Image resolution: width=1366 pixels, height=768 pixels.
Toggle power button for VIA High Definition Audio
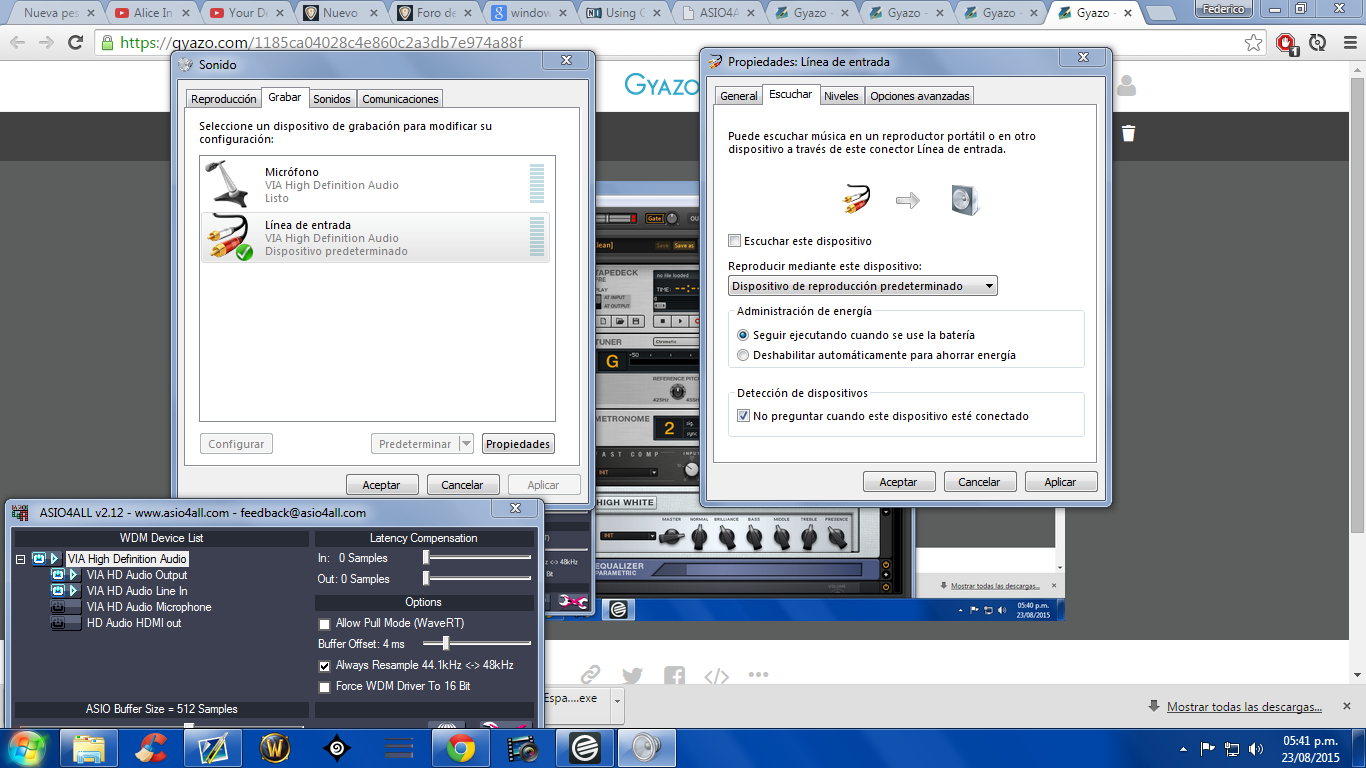coord(38,559)
